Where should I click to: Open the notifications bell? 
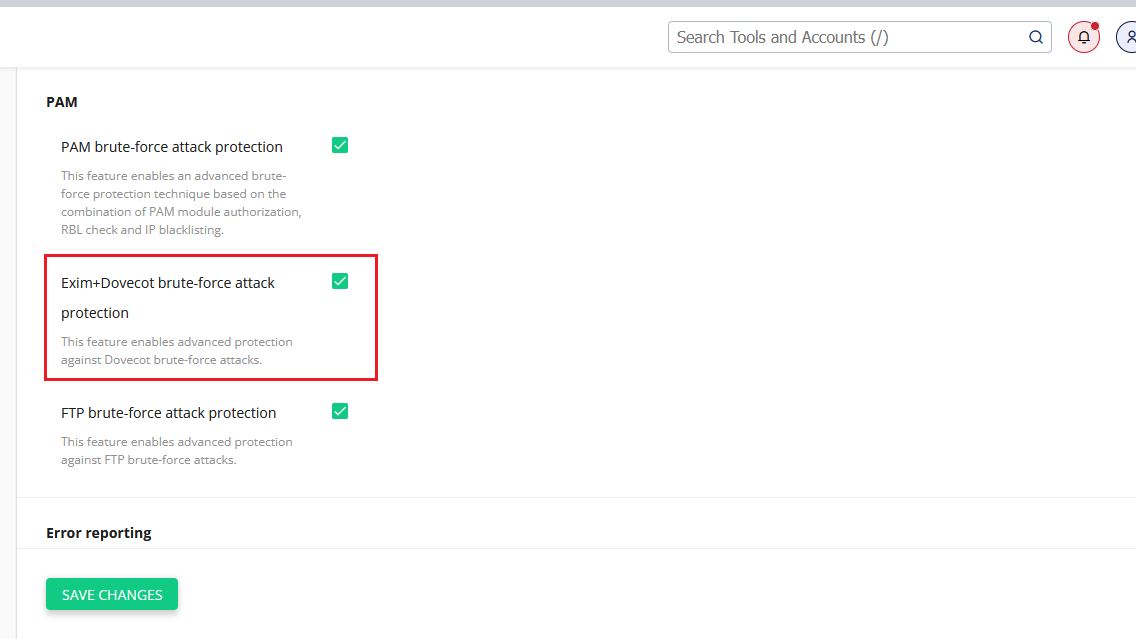click(x=1083, y=38)
